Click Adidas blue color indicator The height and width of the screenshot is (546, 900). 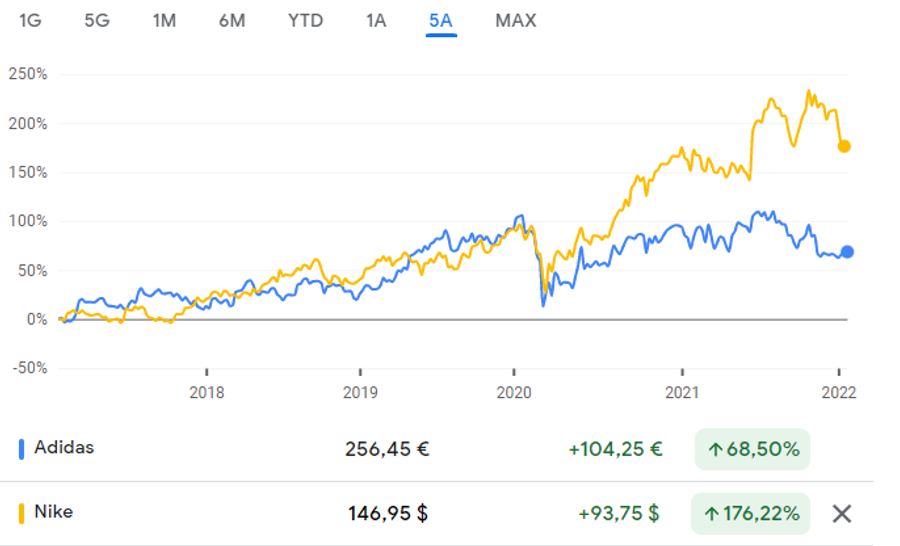pyautogui.click(x=21, y=449)
